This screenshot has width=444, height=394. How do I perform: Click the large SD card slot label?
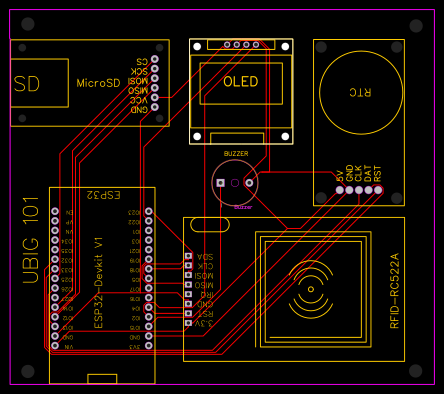point(27,84)
